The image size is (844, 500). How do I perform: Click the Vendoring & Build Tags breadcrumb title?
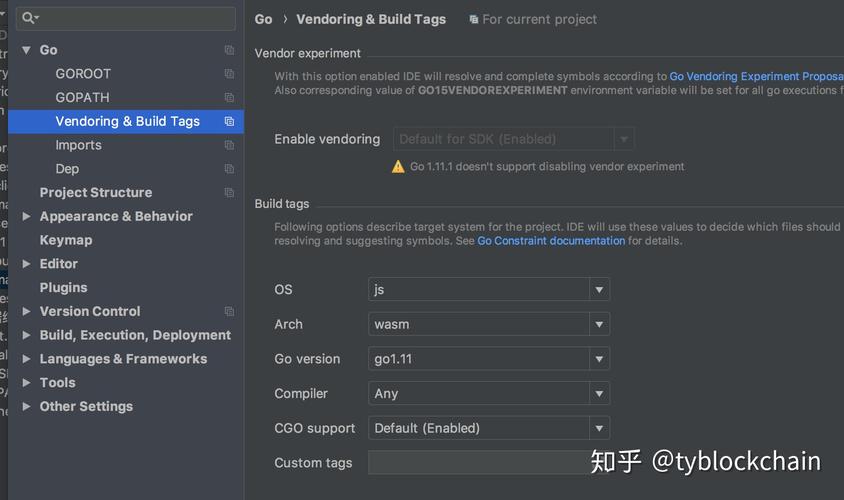click(x=371, y=19)
